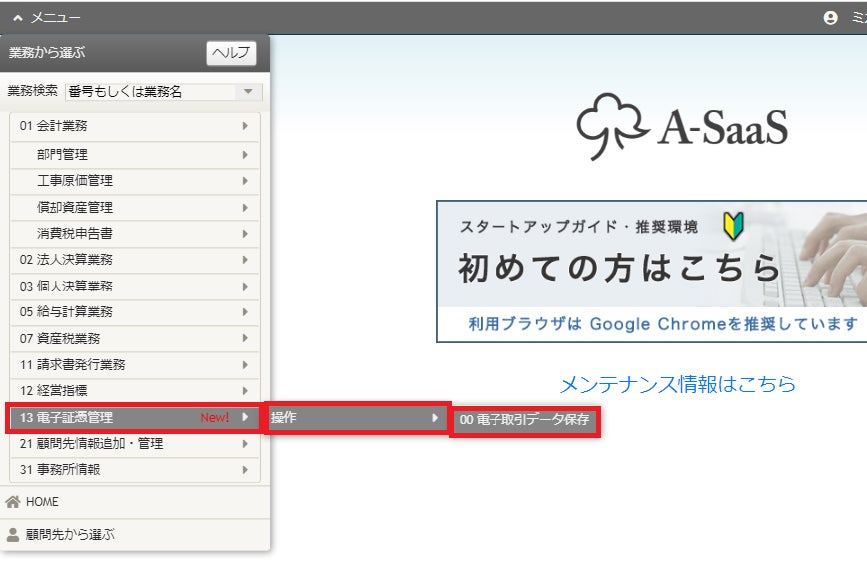Expand the 01 会計業務 arrow
The width and height of the screenshot is (867, 581).
245,126
